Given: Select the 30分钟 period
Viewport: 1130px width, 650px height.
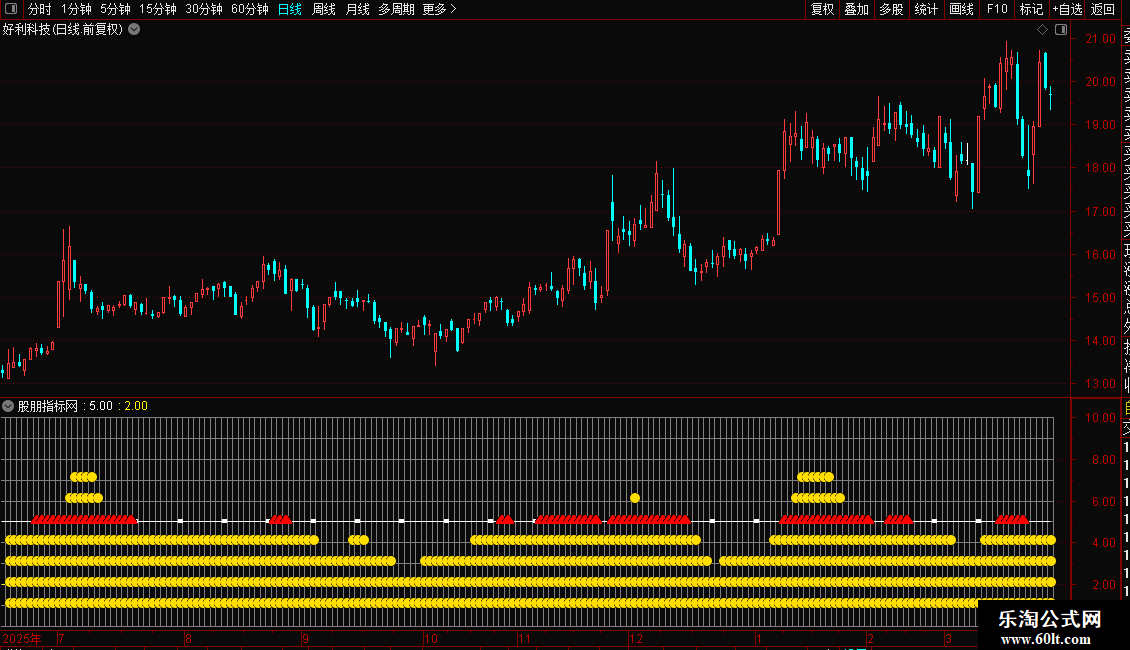Looking at the screenshot, I should (204, 9).
